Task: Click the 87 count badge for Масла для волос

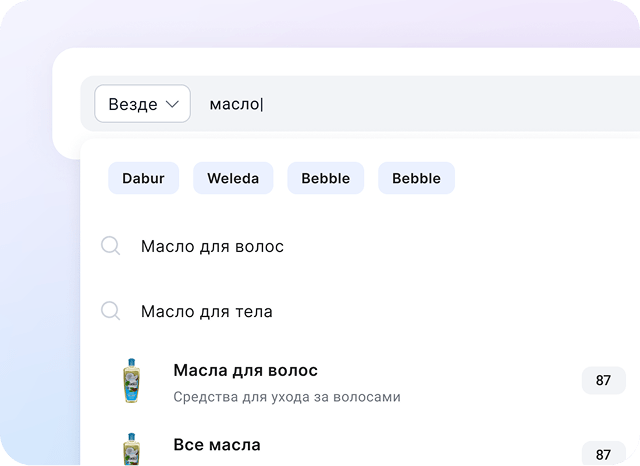Action: (604, 380)
